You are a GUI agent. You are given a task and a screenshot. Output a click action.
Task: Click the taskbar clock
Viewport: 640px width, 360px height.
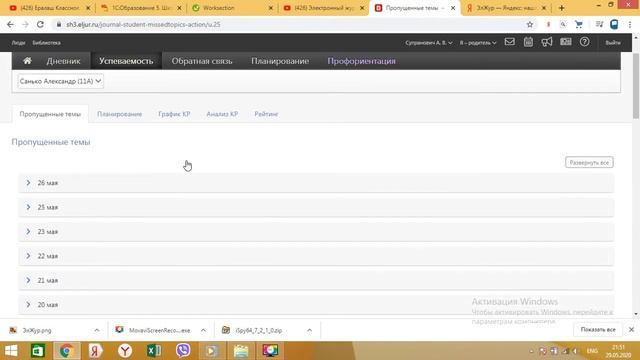coord(618,351)
